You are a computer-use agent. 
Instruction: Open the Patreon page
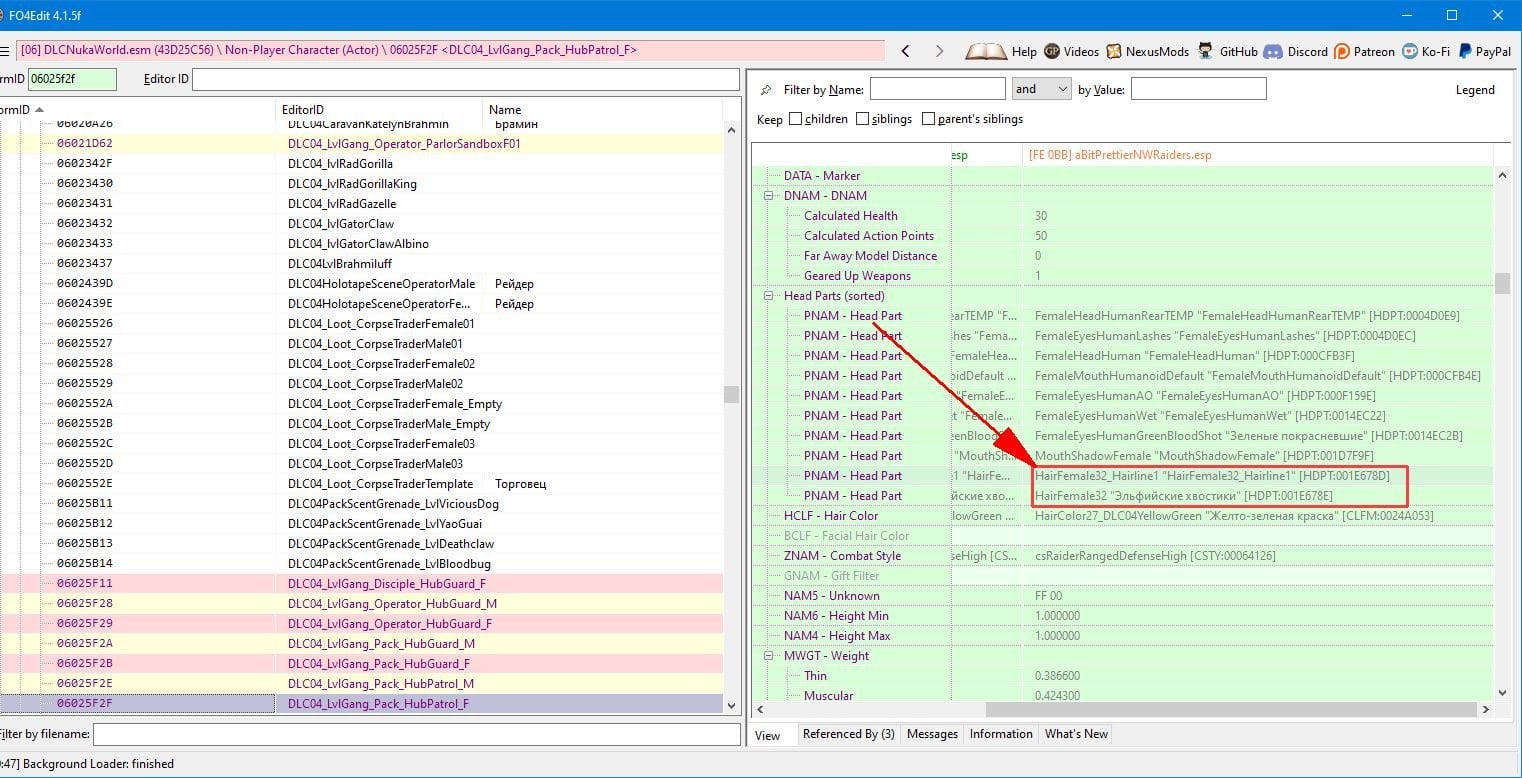tap(1364, 52)
